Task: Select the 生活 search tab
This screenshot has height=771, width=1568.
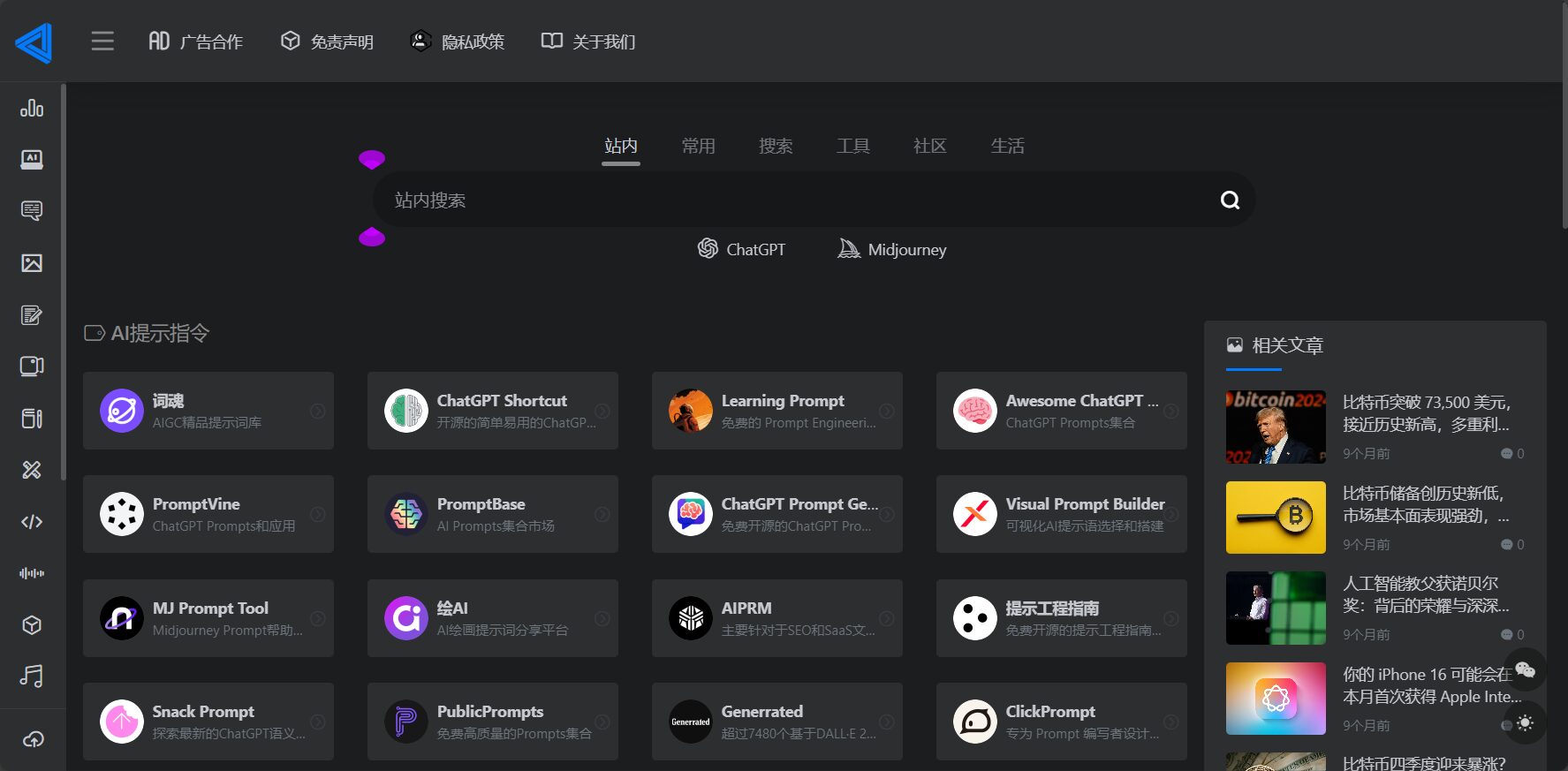Action: [x=1007, y=146]
